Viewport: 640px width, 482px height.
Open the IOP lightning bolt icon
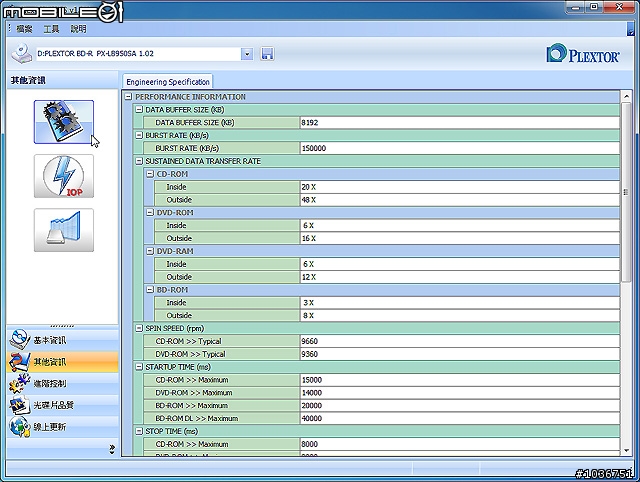coord(64,176)
